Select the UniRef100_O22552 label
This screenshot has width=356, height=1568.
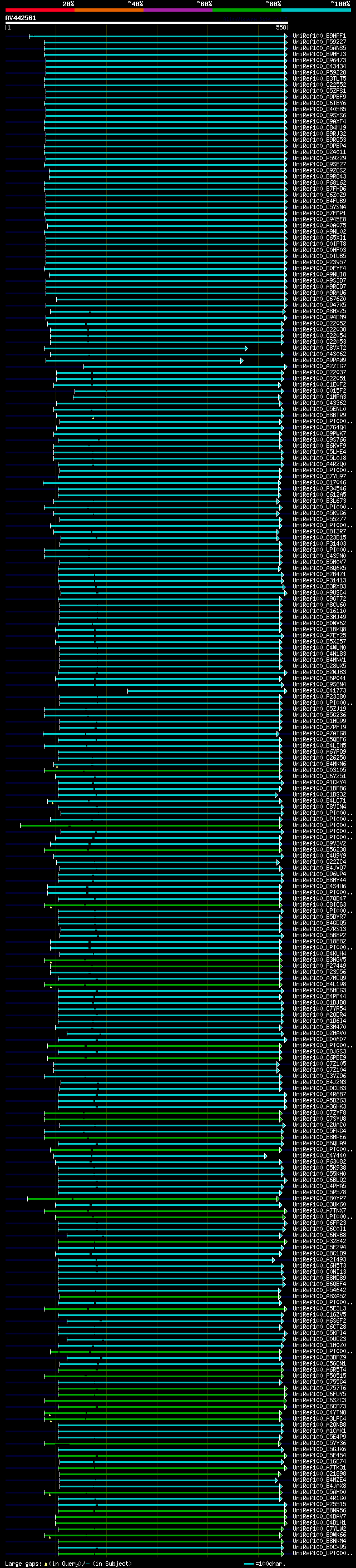coord(319,85)
